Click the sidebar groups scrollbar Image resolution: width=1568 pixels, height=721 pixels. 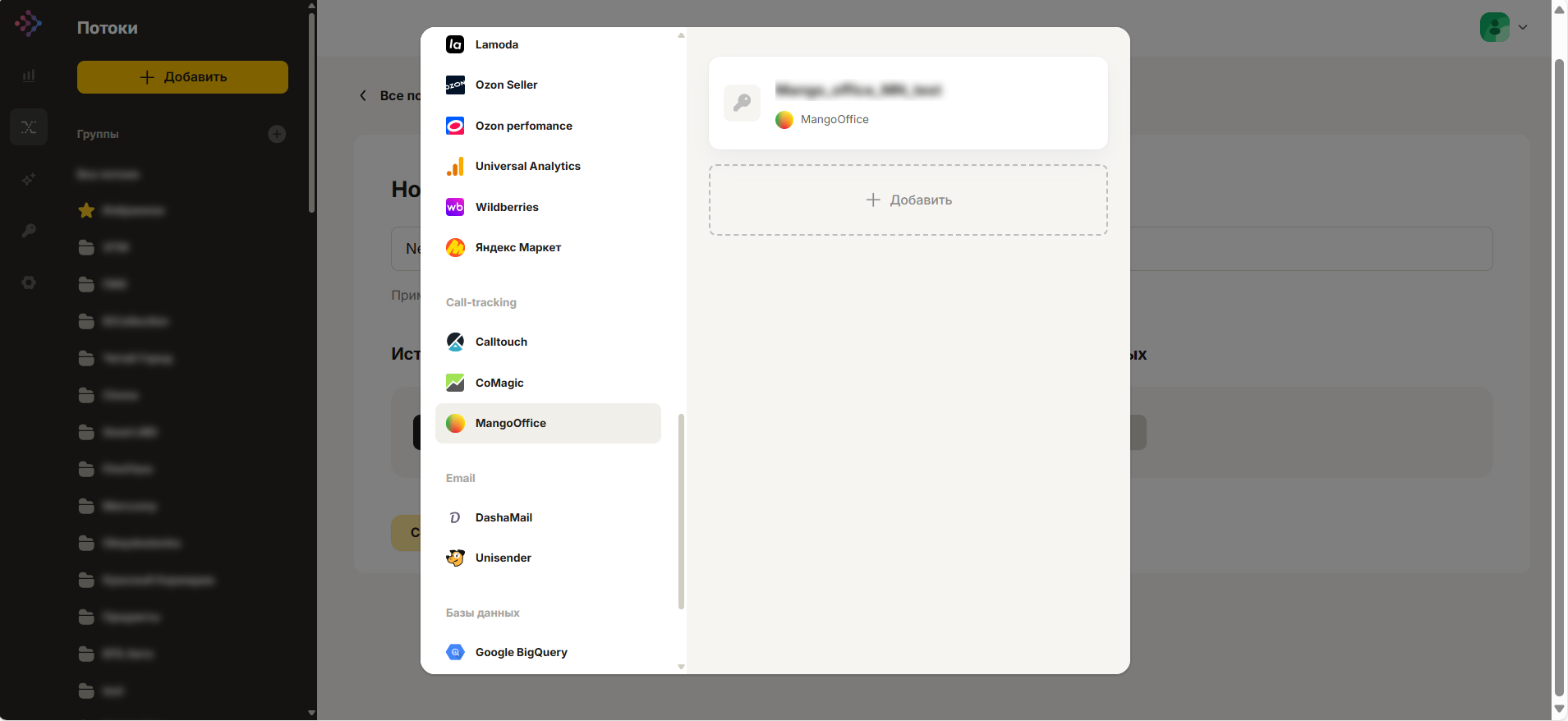tap(311, 111)
